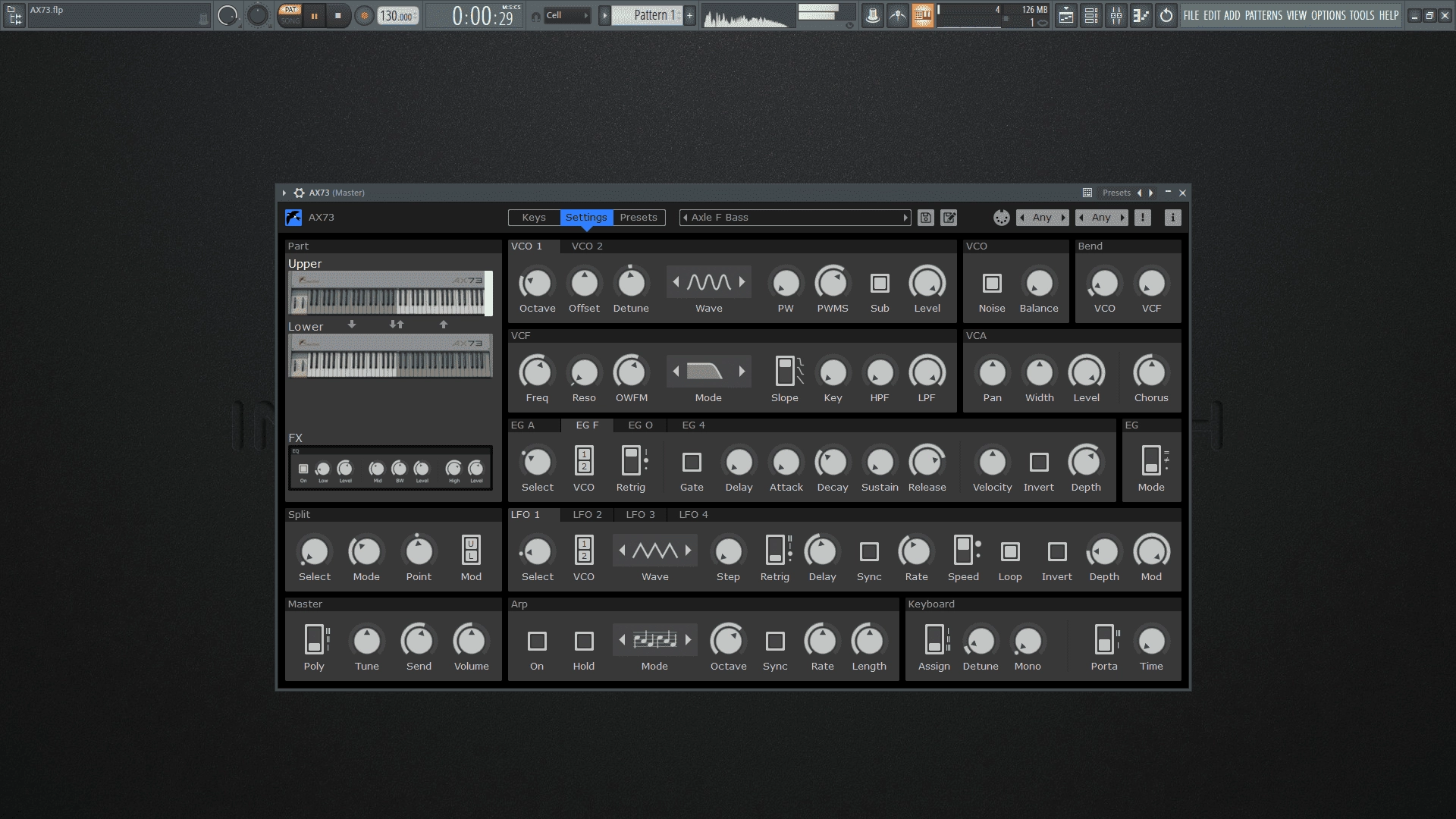1456x819 pixels.
Task: Click the EG Mode switch
Action: point(1151,461)
